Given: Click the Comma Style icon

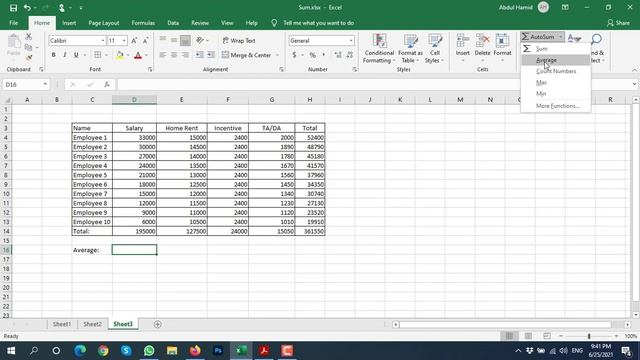Looking at the screenshot, I should pos(324,55).
